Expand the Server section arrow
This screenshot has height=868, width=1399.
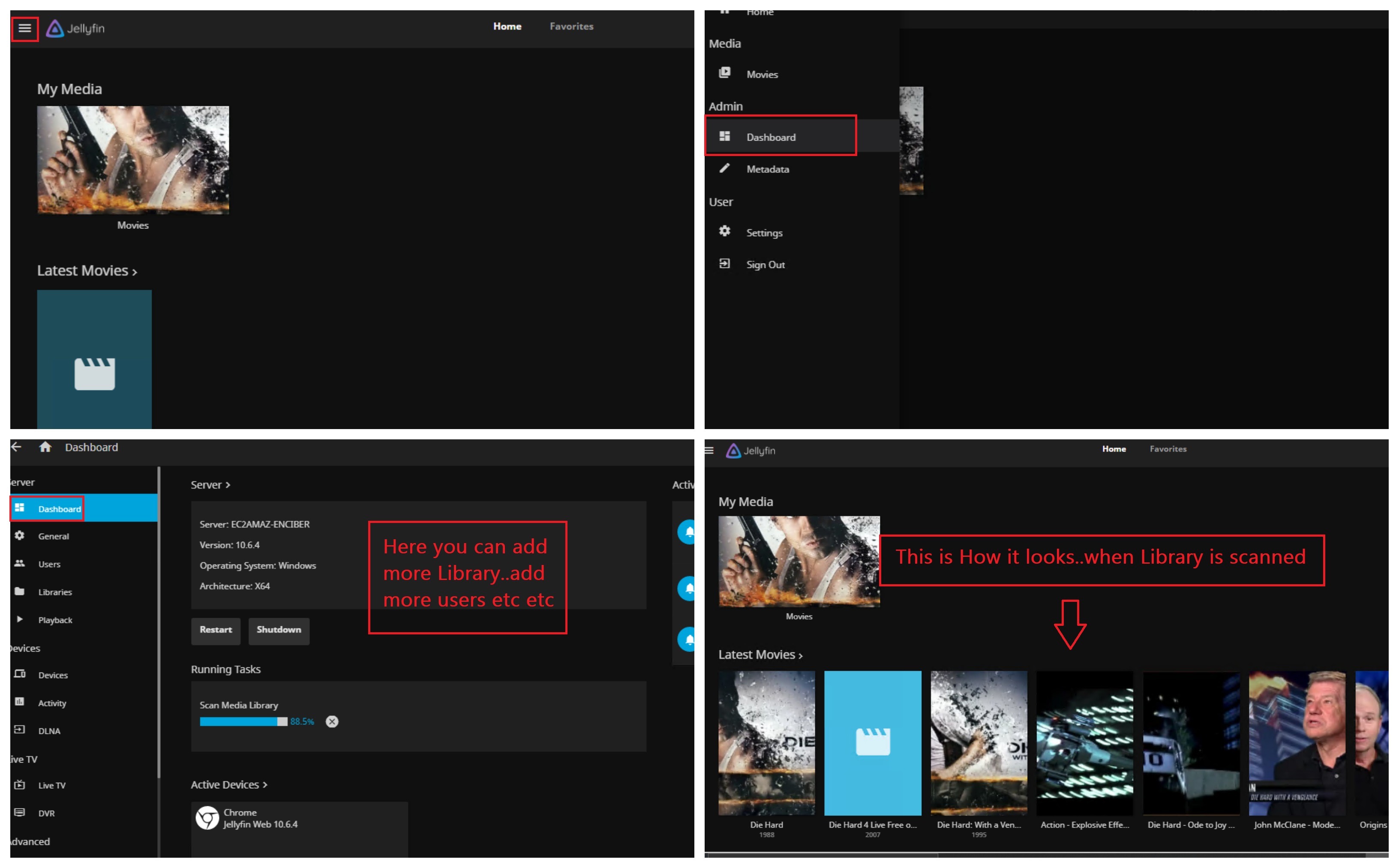click(x=228, y=485)
